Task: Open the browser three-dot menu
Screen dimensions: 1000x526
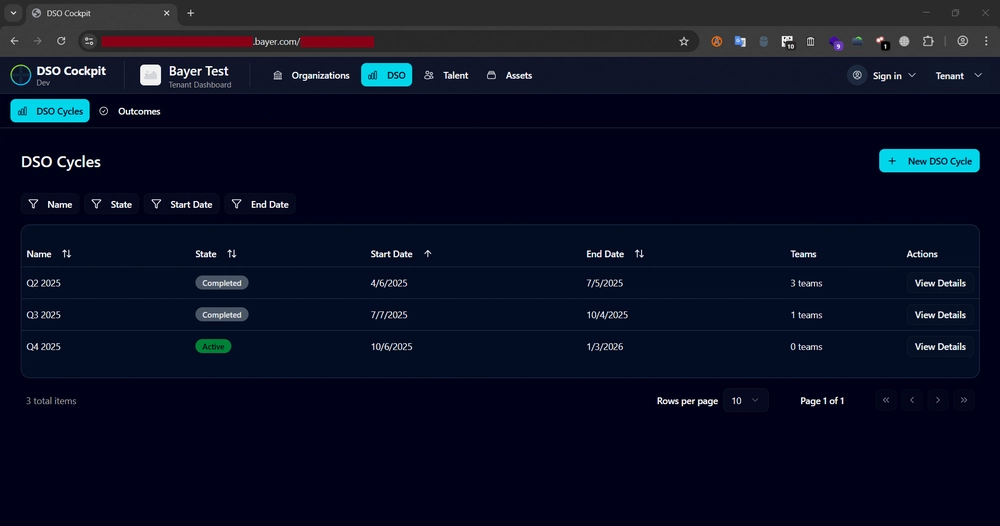Action: (986, 41)
